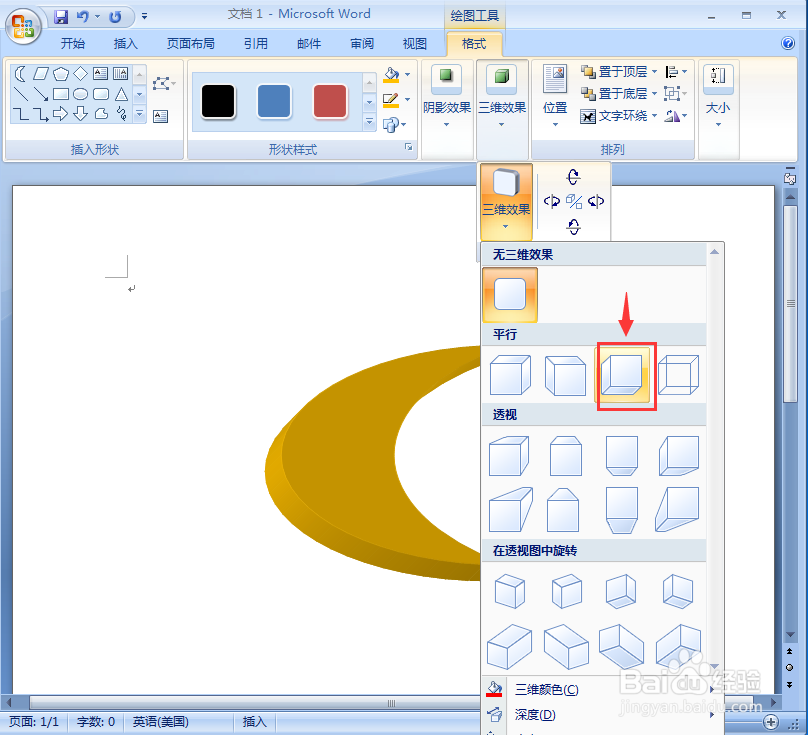Click the 三维效果 ribbon button

[x=502, y=96]
